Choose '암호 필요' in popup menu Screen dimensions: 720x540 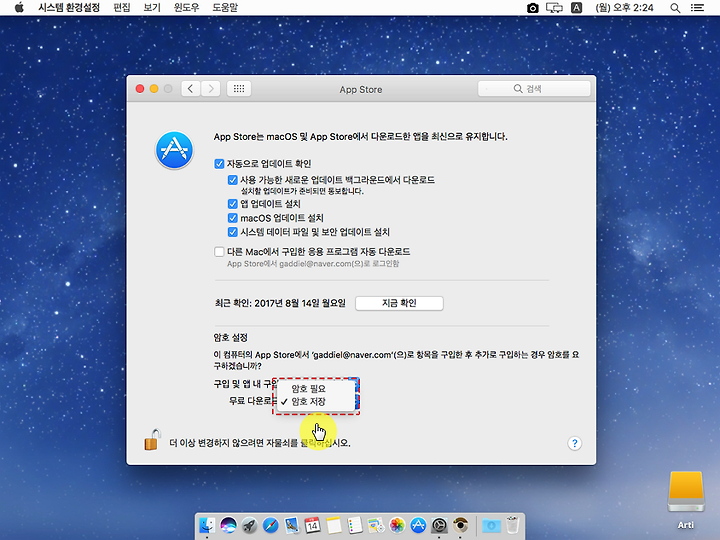[316, 388]
